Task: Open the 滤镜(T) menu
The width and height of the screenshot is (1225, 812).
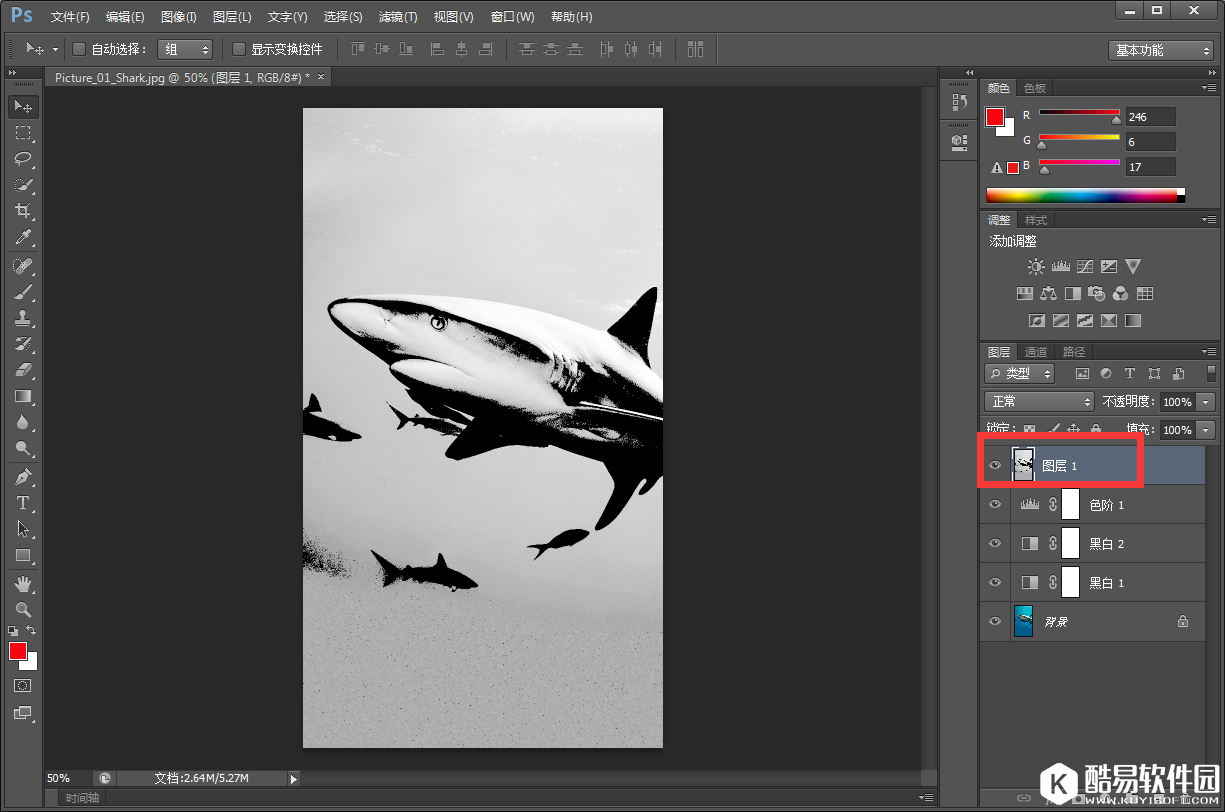Action: pyautogui.click(x=398, y=17)
